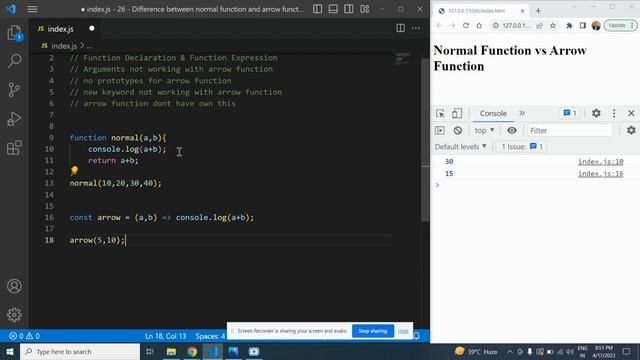640x360 pixels.
Task: Open a new Chrome tab
Action: click(538, 11)
